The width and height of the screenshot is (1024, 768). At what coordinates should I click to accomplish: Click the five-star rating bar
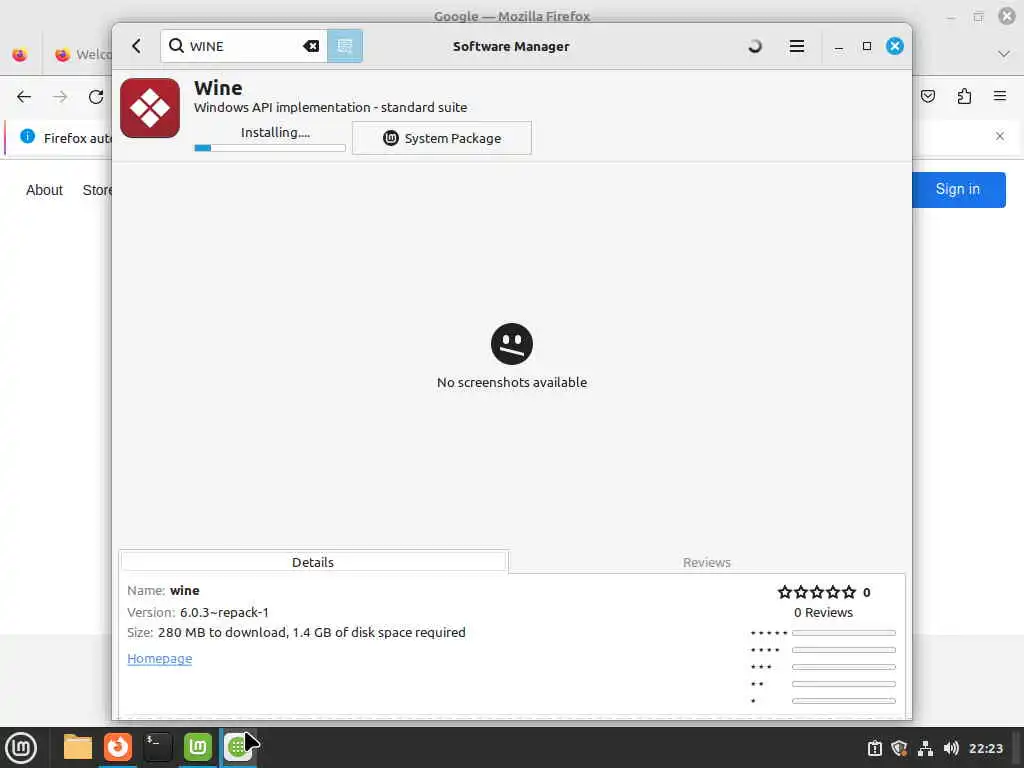(843, 633)
